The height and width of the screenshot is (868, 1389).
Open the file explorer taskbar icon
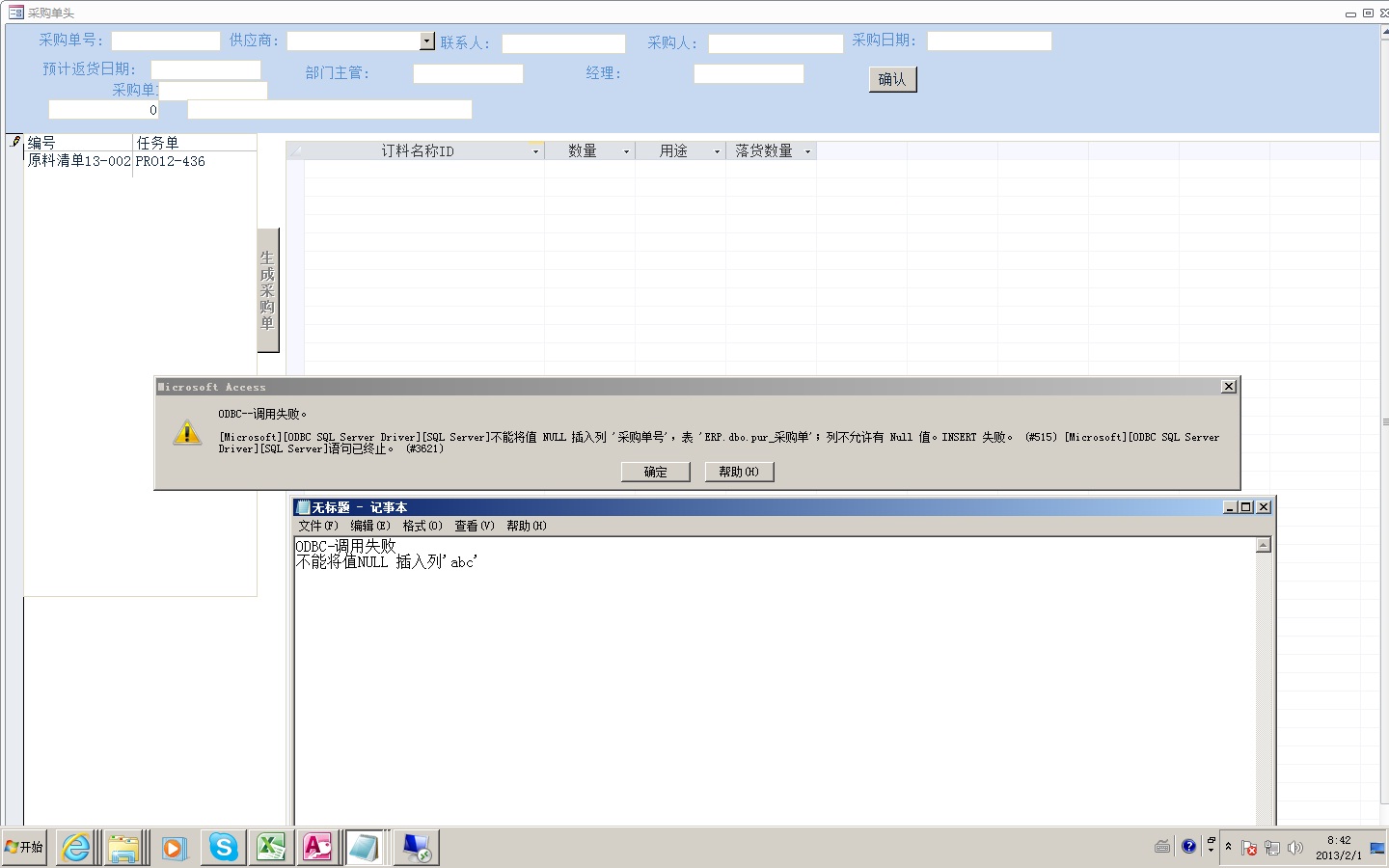(124, 848)
